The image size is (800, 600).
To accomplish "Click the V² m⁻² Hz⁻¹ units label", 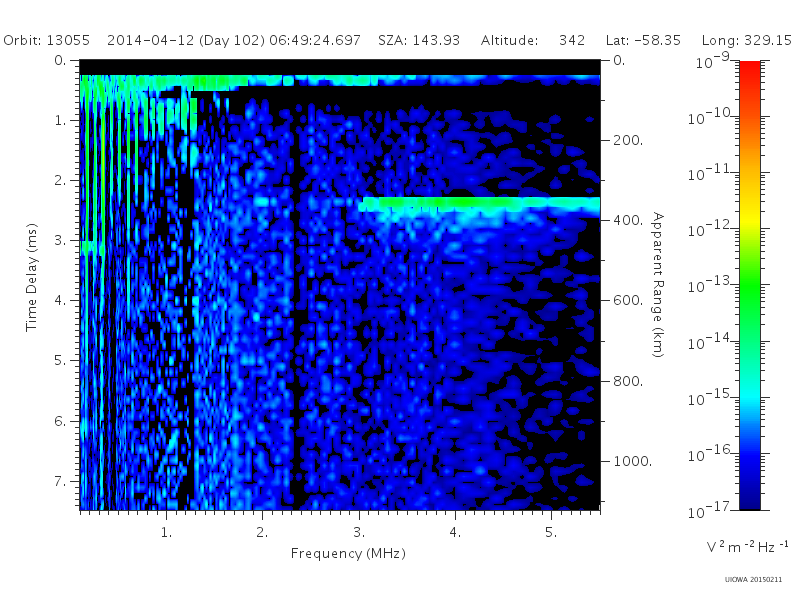I will (x=747, y=546).
